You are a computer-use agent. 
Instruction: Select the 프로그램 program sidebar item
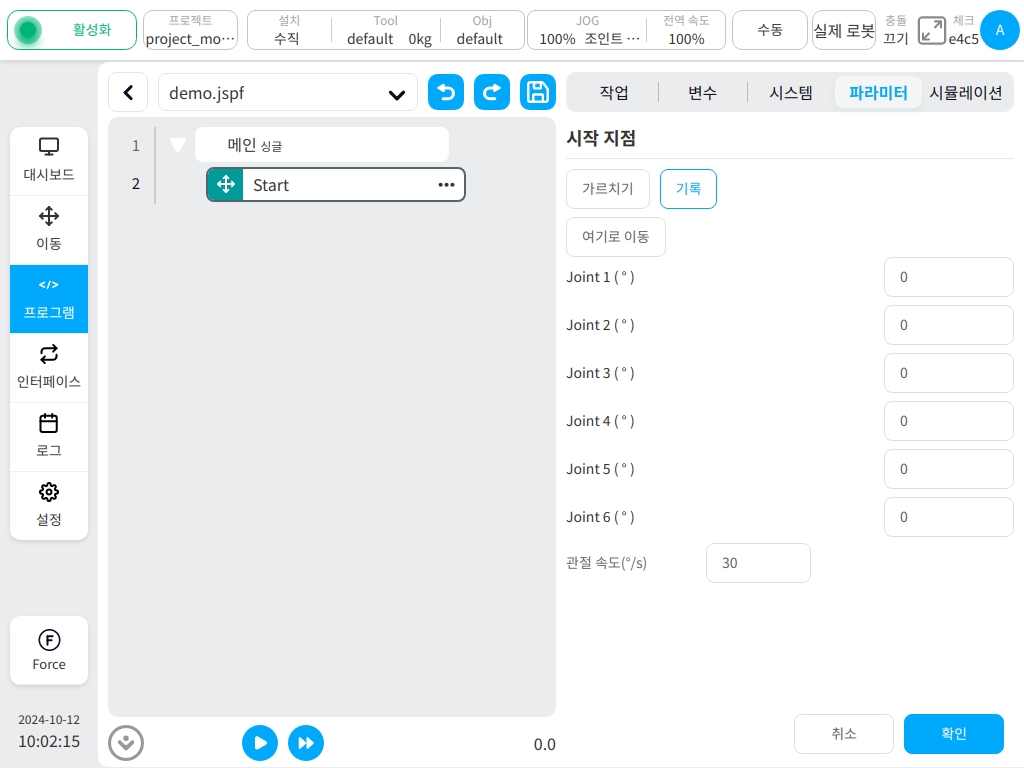coord(49,298)
